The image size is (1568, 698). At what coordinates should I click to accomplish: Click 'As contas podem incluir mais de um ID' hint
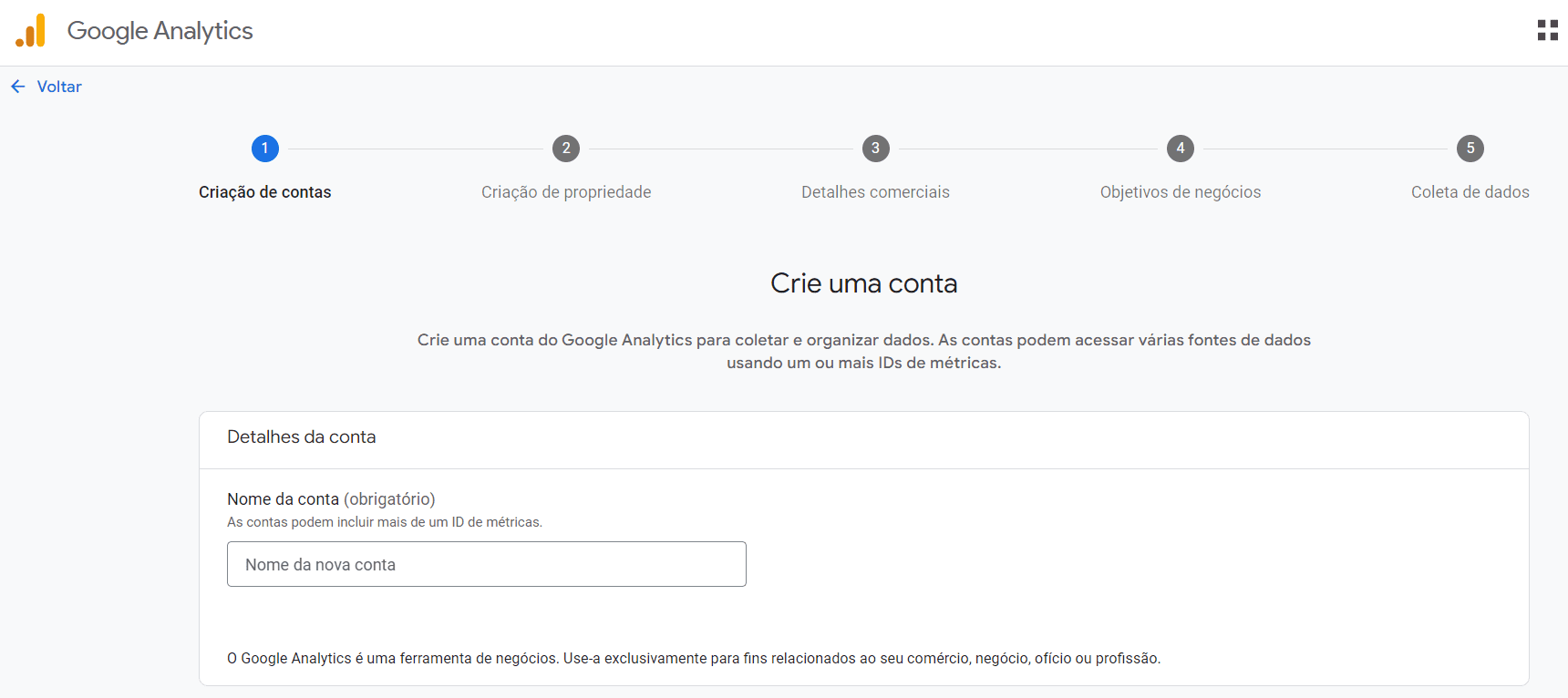385,522
